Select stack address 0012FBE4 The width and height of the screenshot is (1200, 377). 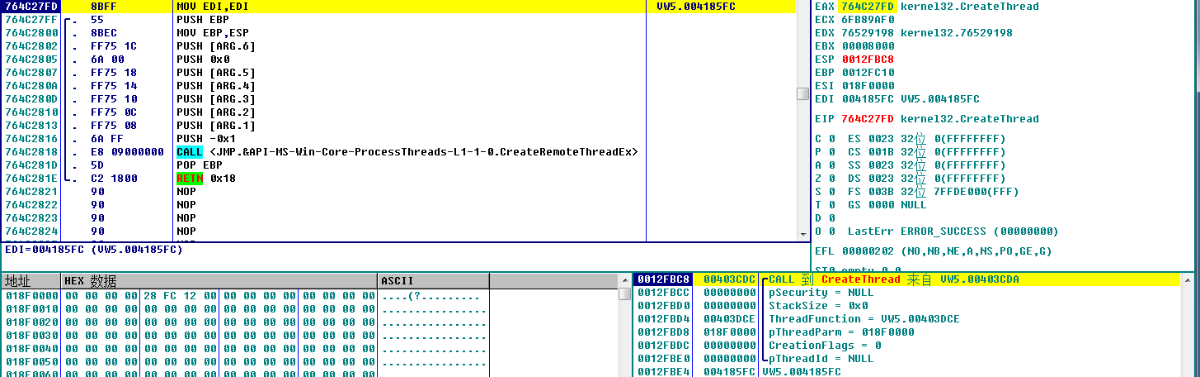[x=664, y=372]
